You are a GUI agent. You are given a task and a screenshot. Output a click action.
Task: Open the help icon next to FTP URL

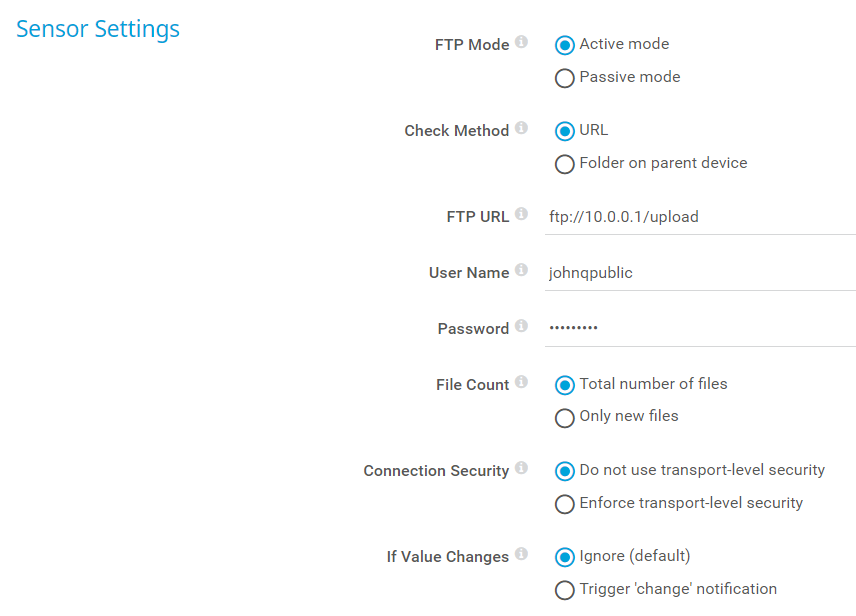tap(521, 215)
